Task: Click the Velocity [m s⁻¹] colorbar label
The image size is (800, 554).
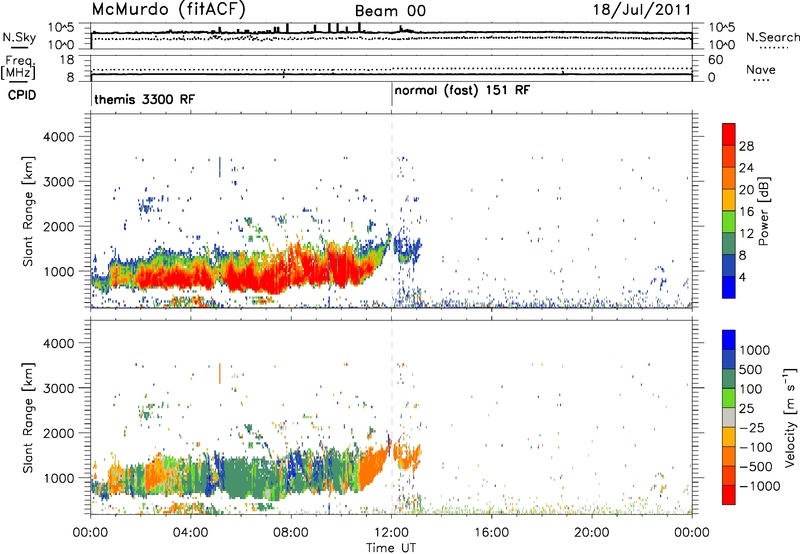Action: point(790,417)
